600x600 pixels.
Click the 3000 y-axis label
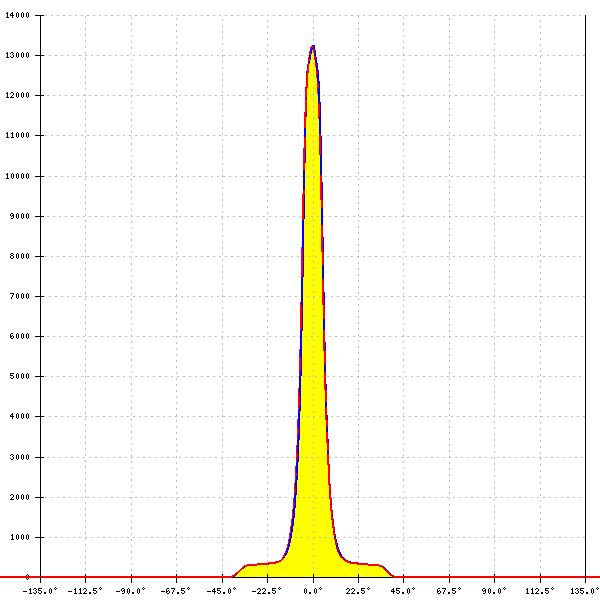(x=20, y=457)
